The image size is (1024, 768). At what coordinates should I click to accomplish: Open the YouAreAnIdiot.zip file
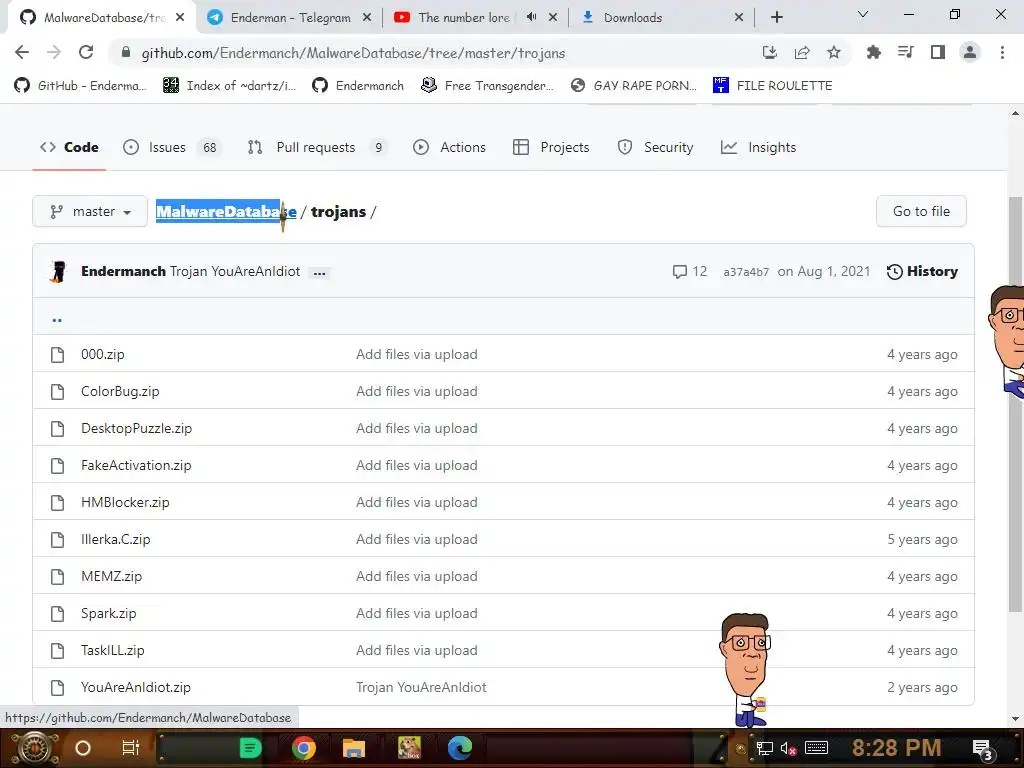(136, 687)
